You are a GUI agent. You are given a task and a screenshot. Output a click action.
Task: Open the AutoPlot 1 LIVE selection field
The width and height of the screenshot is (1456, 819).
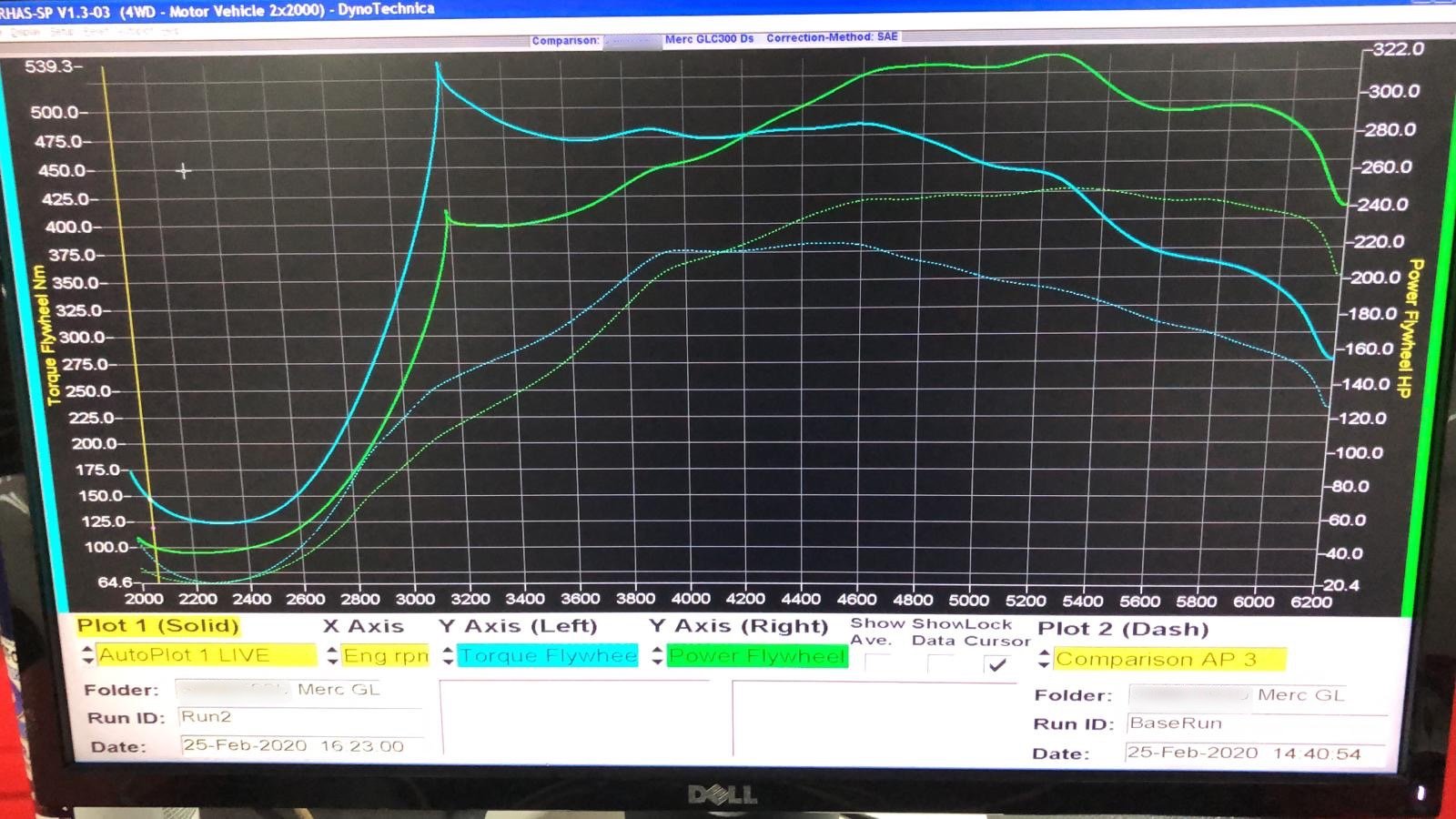point(207,655)
